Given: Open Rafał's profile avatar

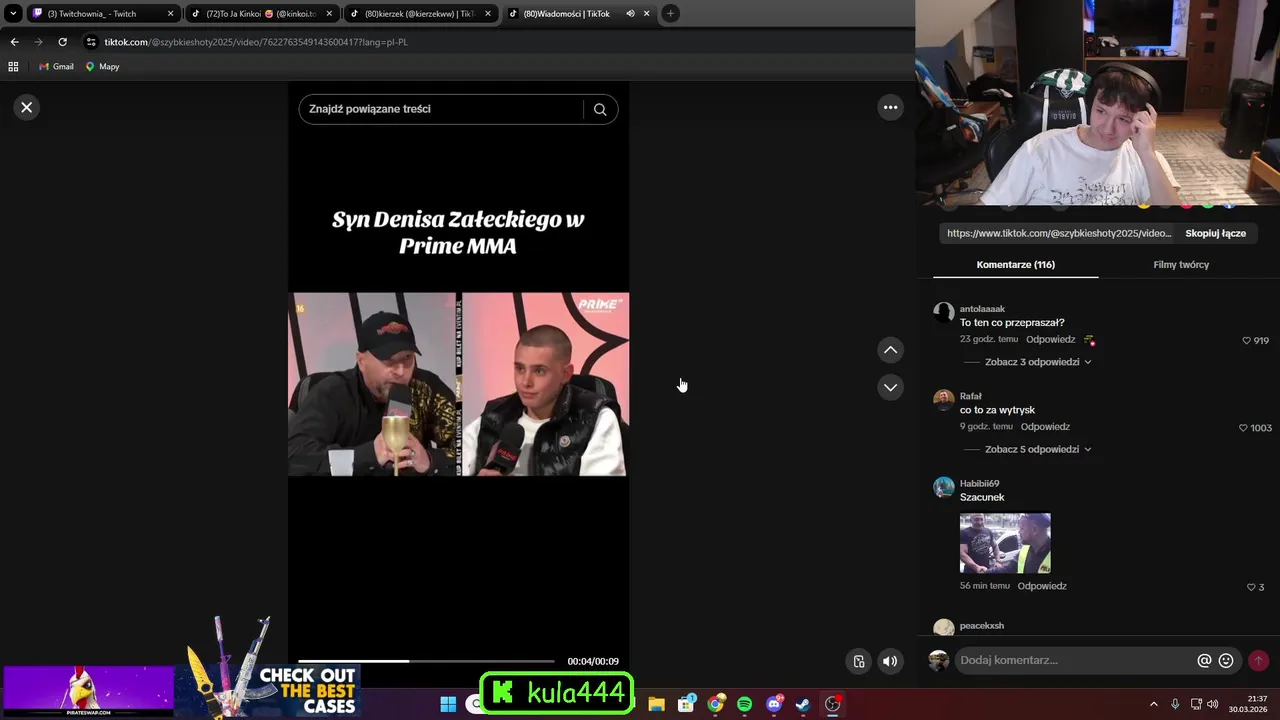Looking at the screenshot, I should pos(944,400).
